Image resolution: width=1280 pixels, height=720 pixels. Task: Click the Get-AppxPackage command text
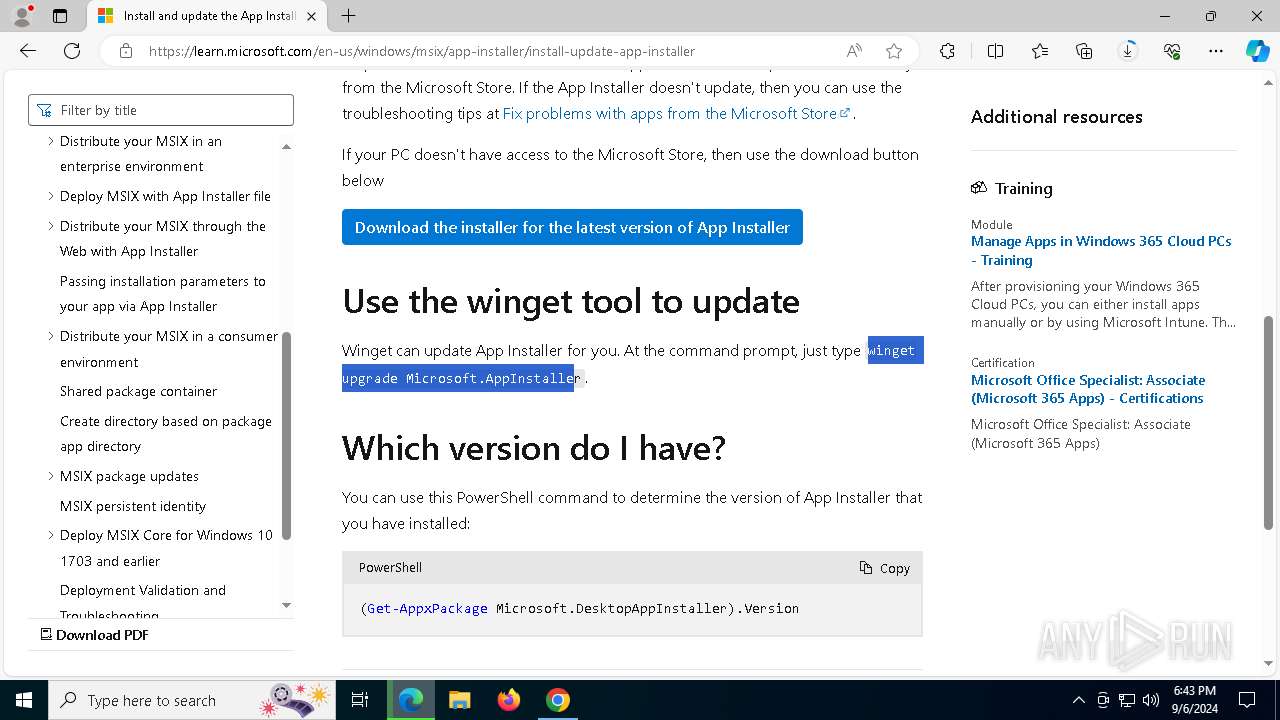pyautogui.click(x=428, y=608)
